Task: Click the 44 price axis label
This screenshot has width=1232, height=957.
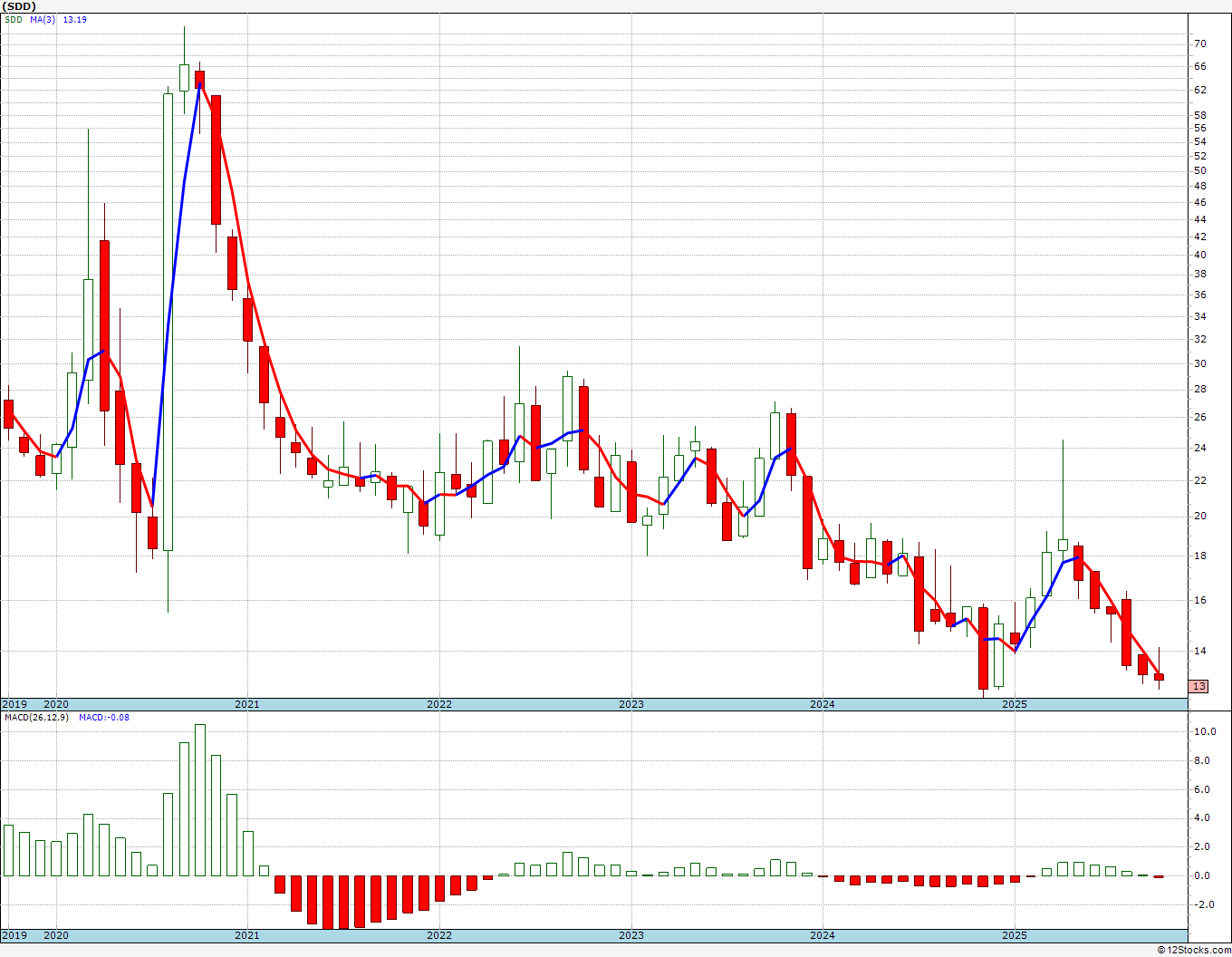Action: [1199, 219]
